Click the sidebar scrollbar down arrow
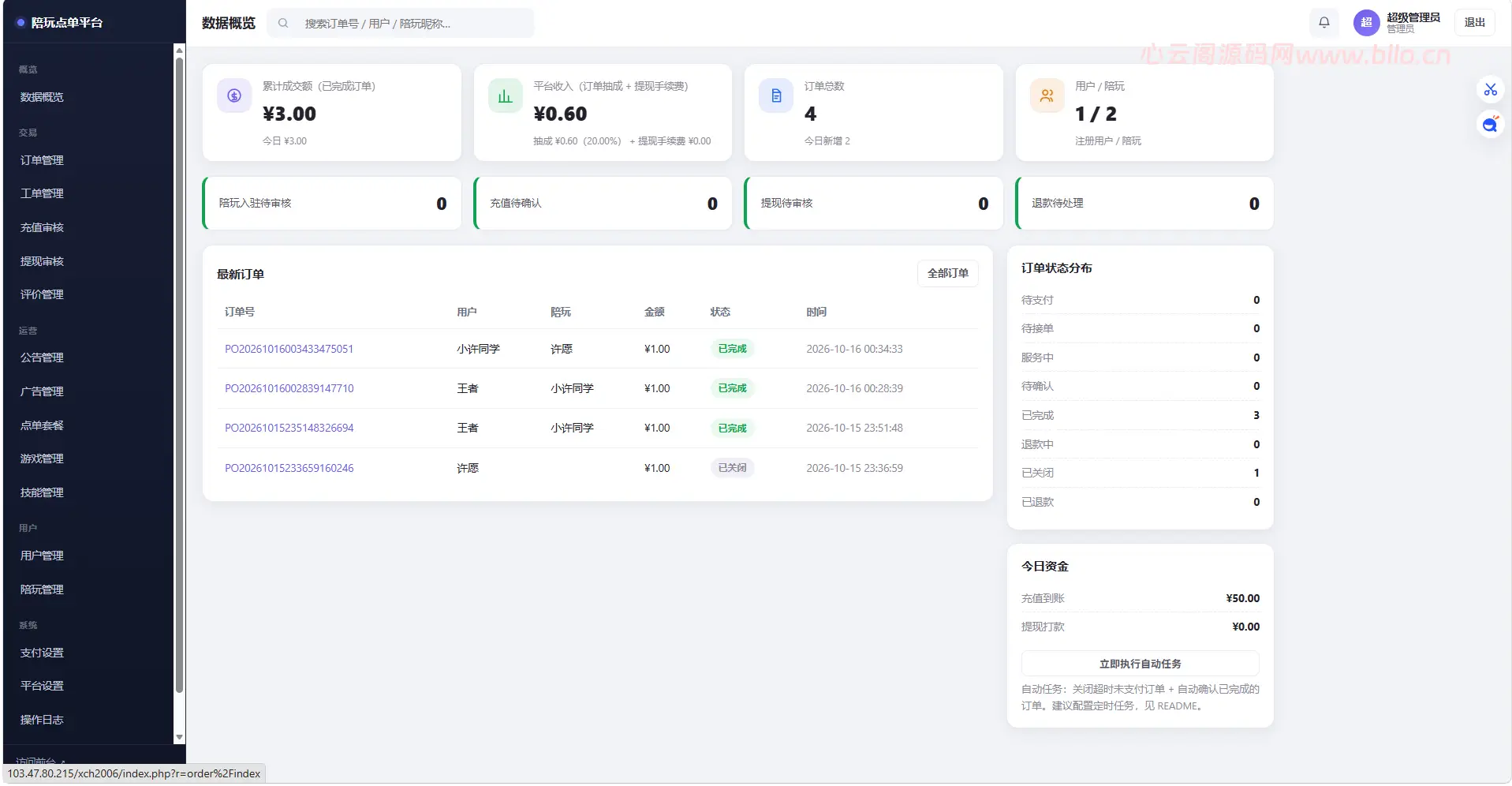This screenshot has height=786, width=1512. 179,738
